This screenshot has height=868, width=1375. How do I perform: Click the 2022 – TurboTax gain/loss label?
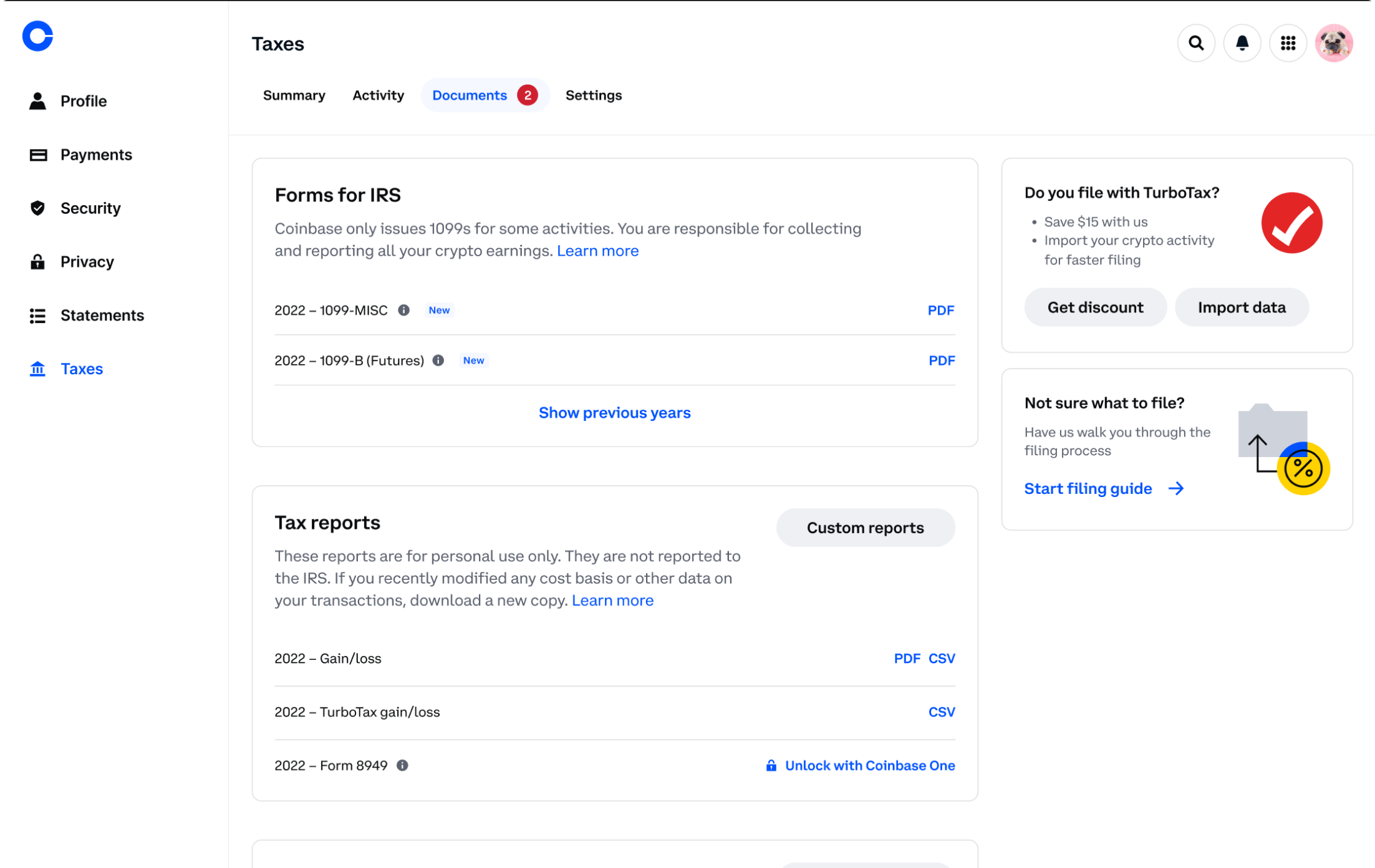357,712
